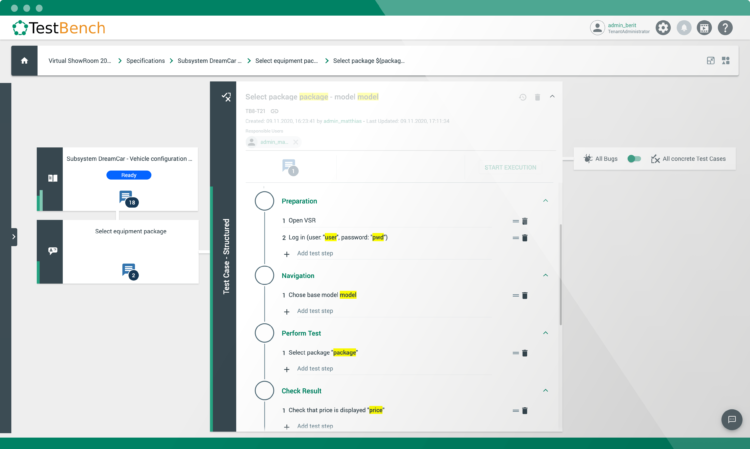Toggle the Preparation status circle
Image resolution: width=750 pixels, height=449 pixels.
click(265, 201)
